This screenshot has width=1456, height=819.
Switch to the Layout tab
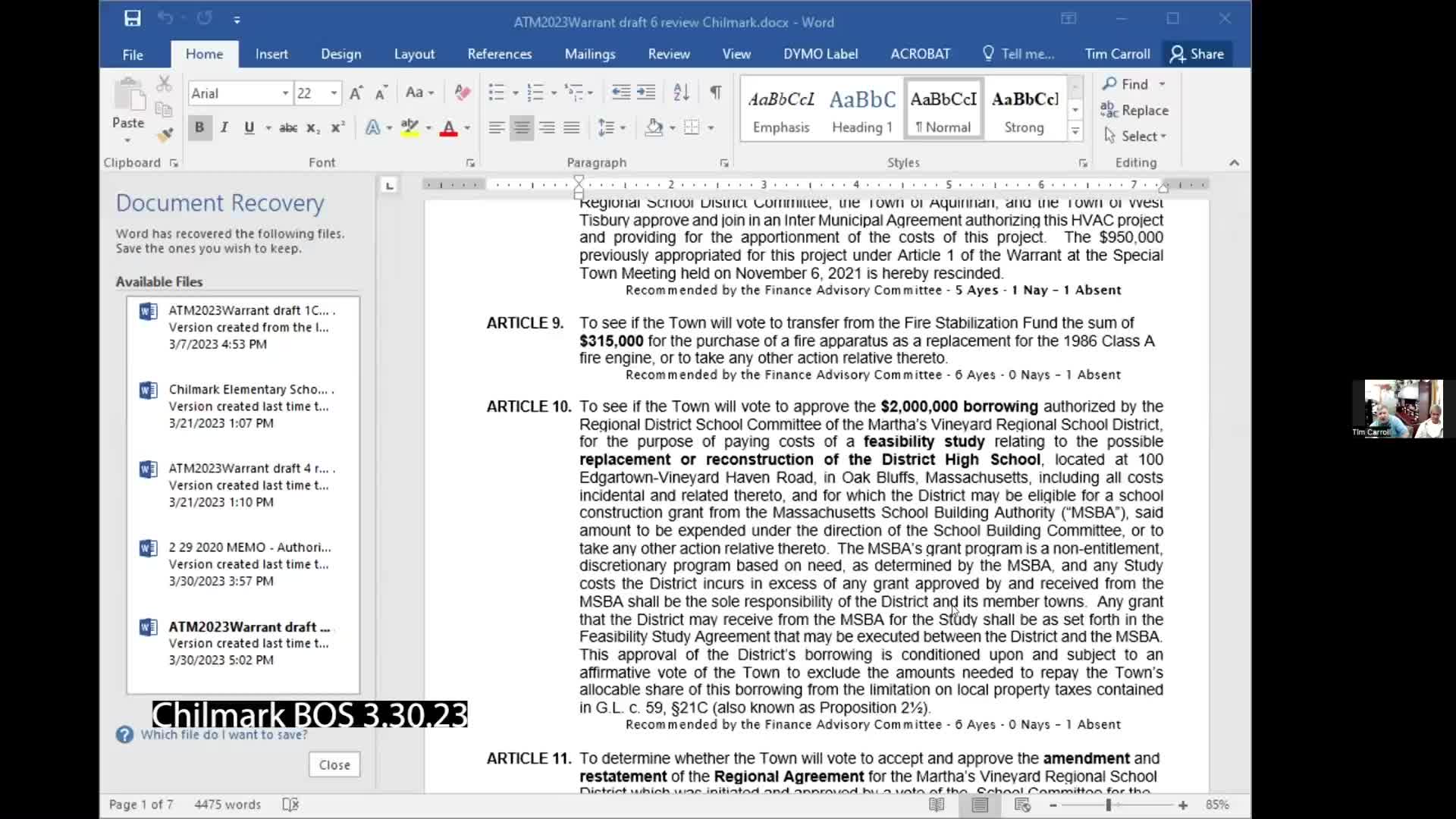pos(414,54)
